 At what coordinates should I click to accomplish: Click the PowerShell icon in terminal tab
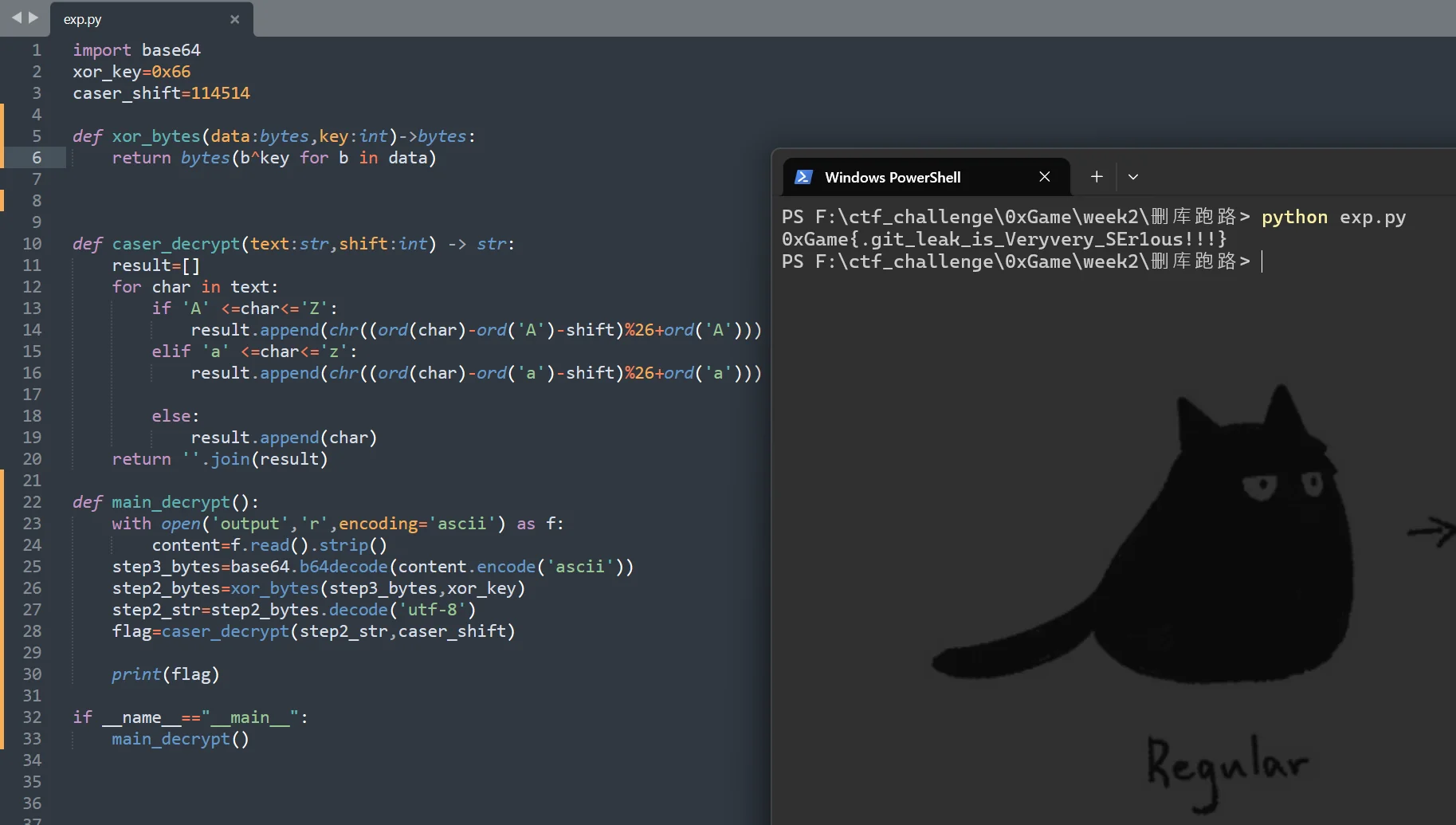coord(803,177)
